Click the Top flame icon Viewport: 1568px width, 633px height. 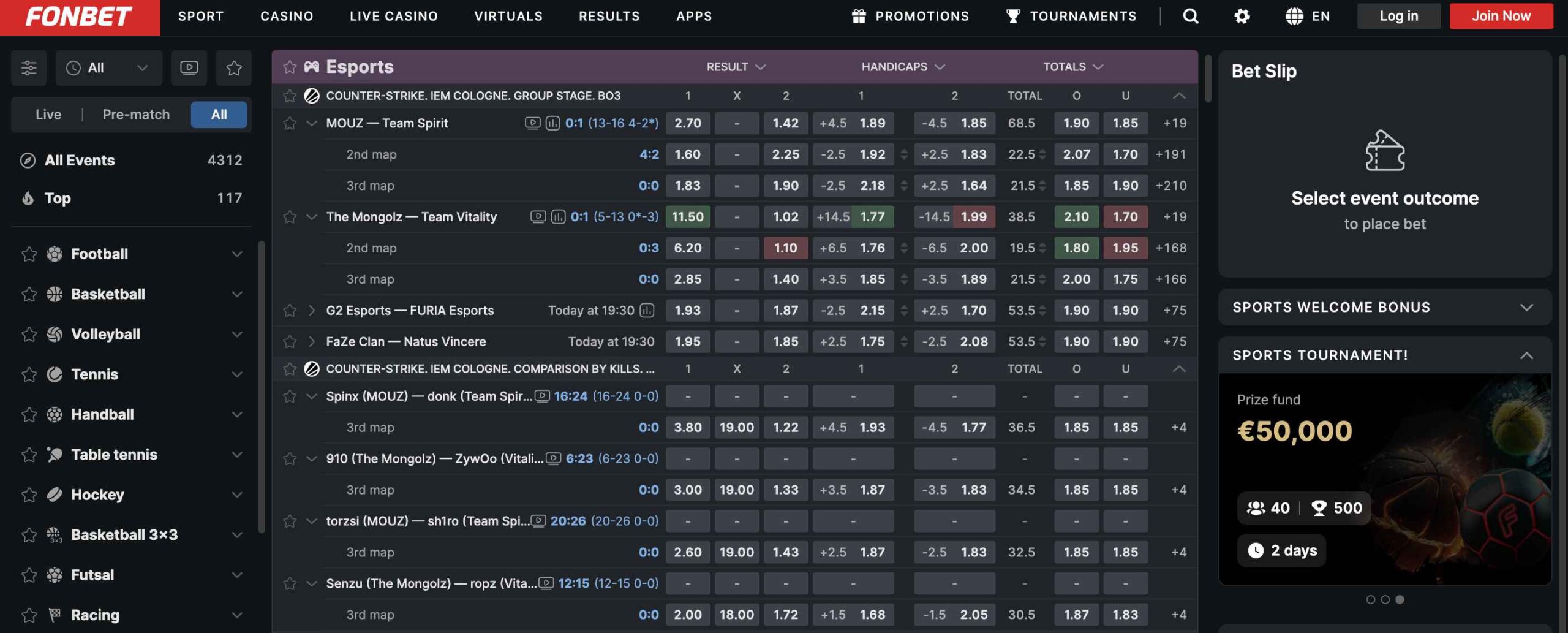coord(28,198)
